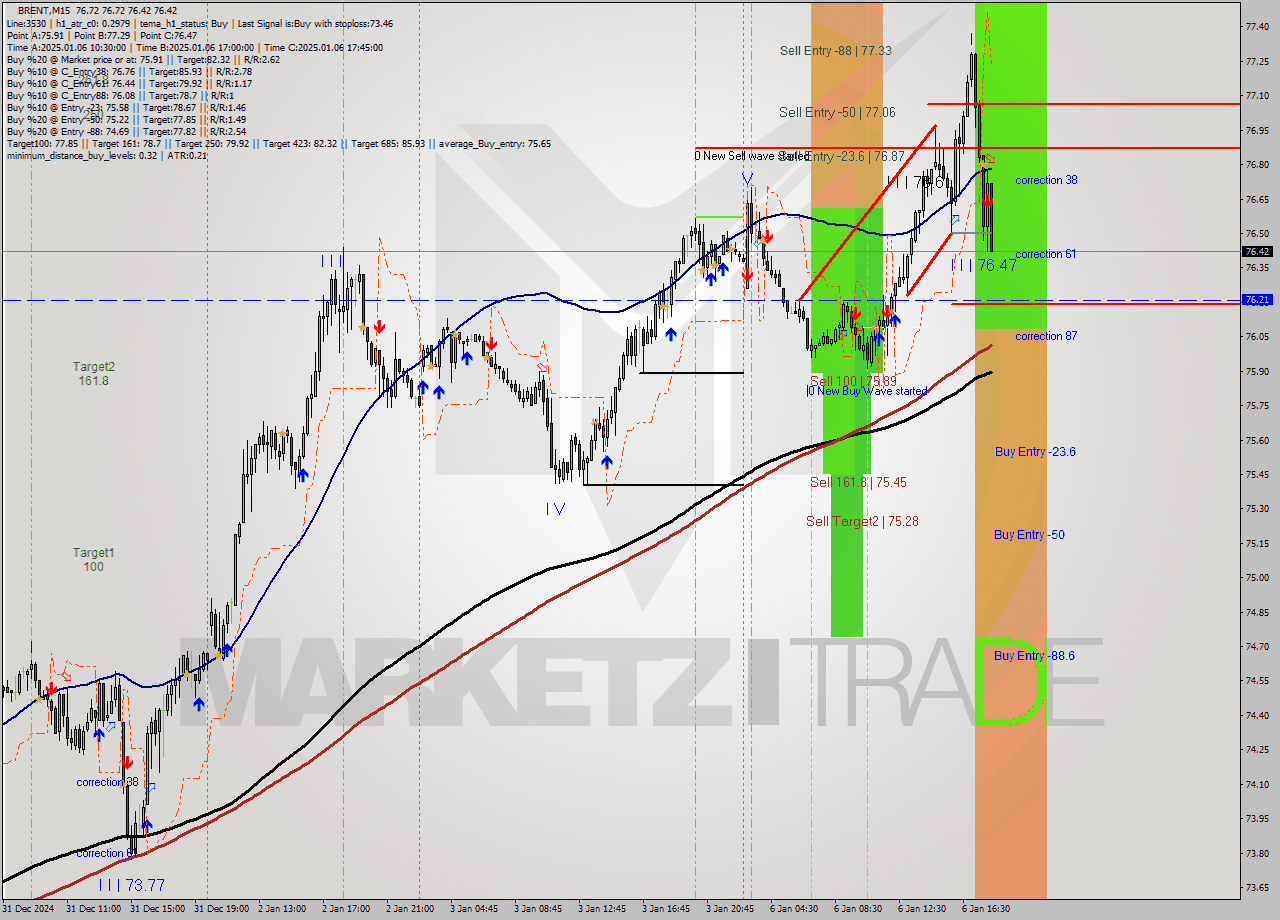This screenshot has width=1280, height=920.
Task: Click the 'BRENT,M15' chart title text
Action: tap(44, 10)
